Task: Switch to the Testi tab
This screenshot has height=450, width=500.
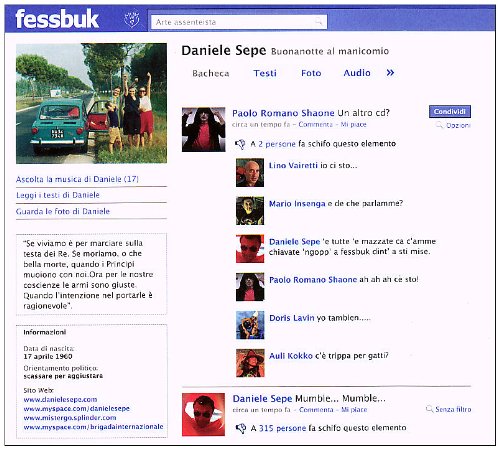Action: coord(265,73)
